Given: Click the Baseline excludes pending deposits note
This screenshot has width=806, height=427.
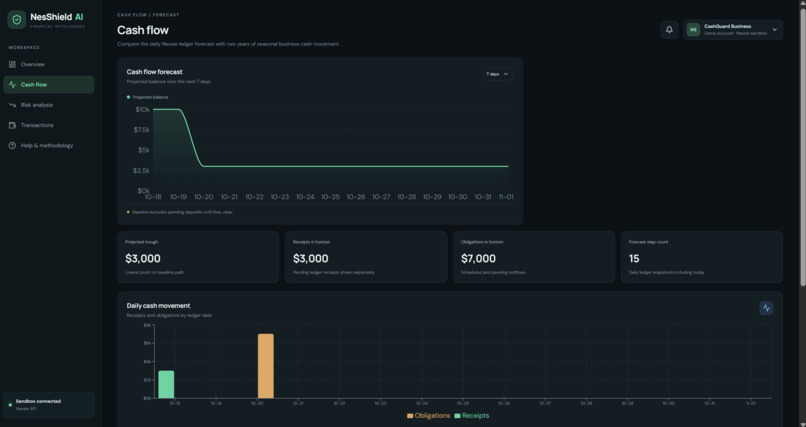Looking at the screenshot, I should (x=182, y=212).
